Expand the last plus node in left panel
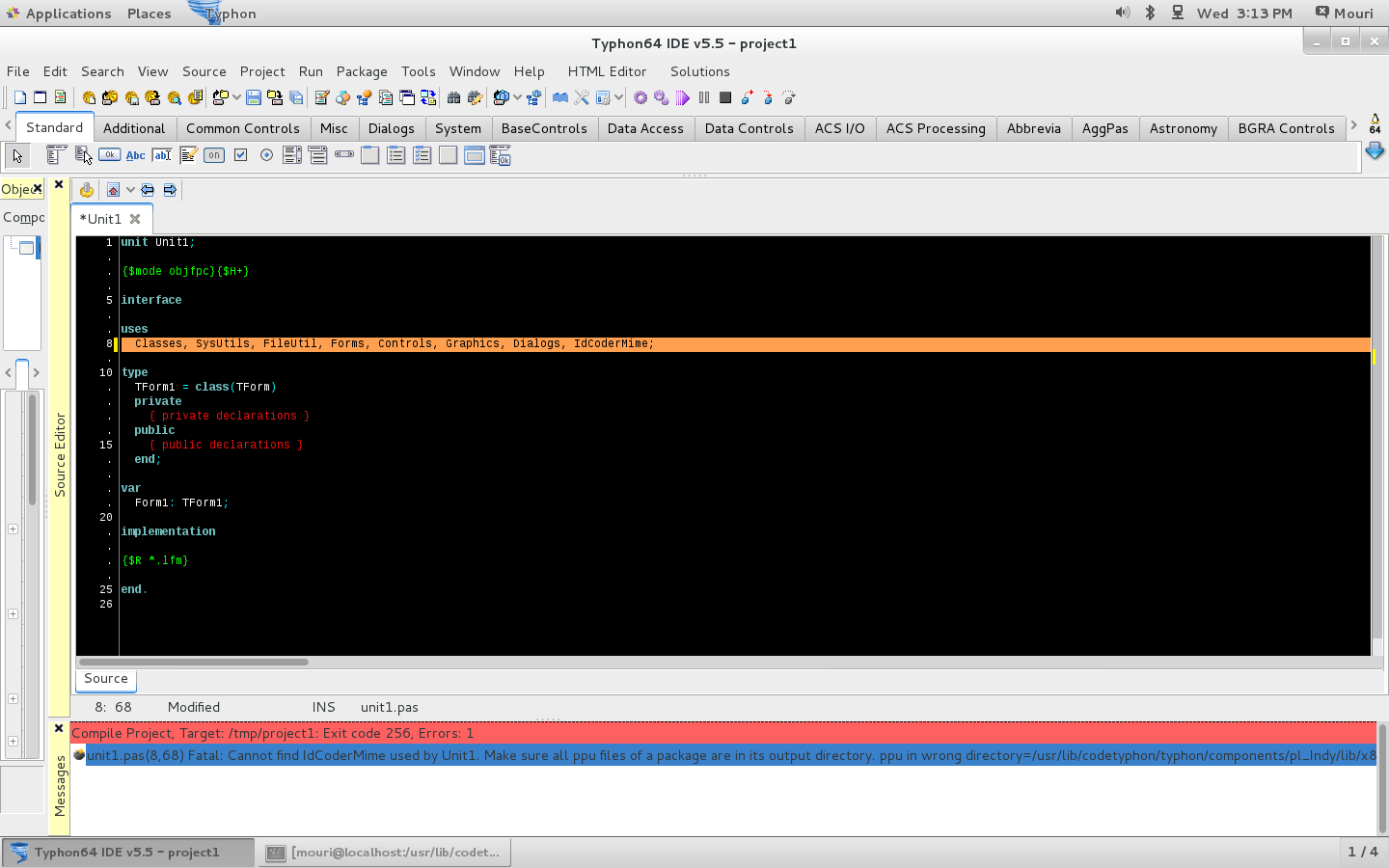The image size is (1389, 868). 13,741
